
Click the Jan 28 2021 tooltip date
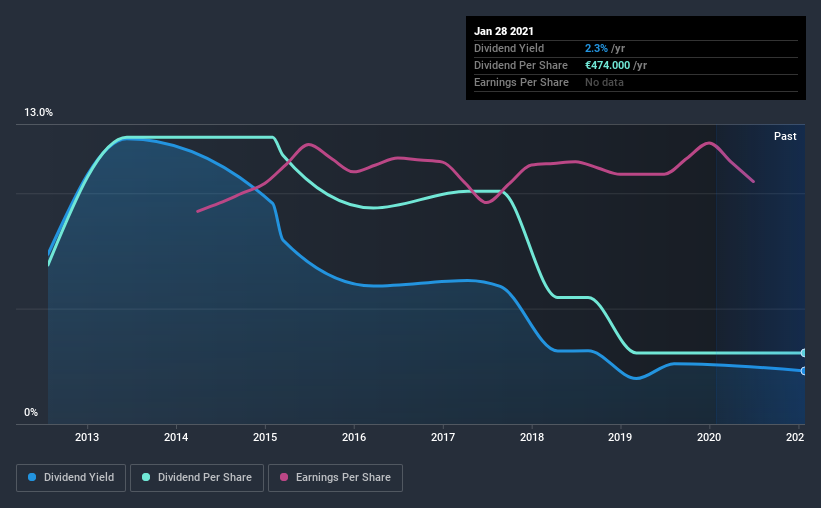[x=504, y=31]
